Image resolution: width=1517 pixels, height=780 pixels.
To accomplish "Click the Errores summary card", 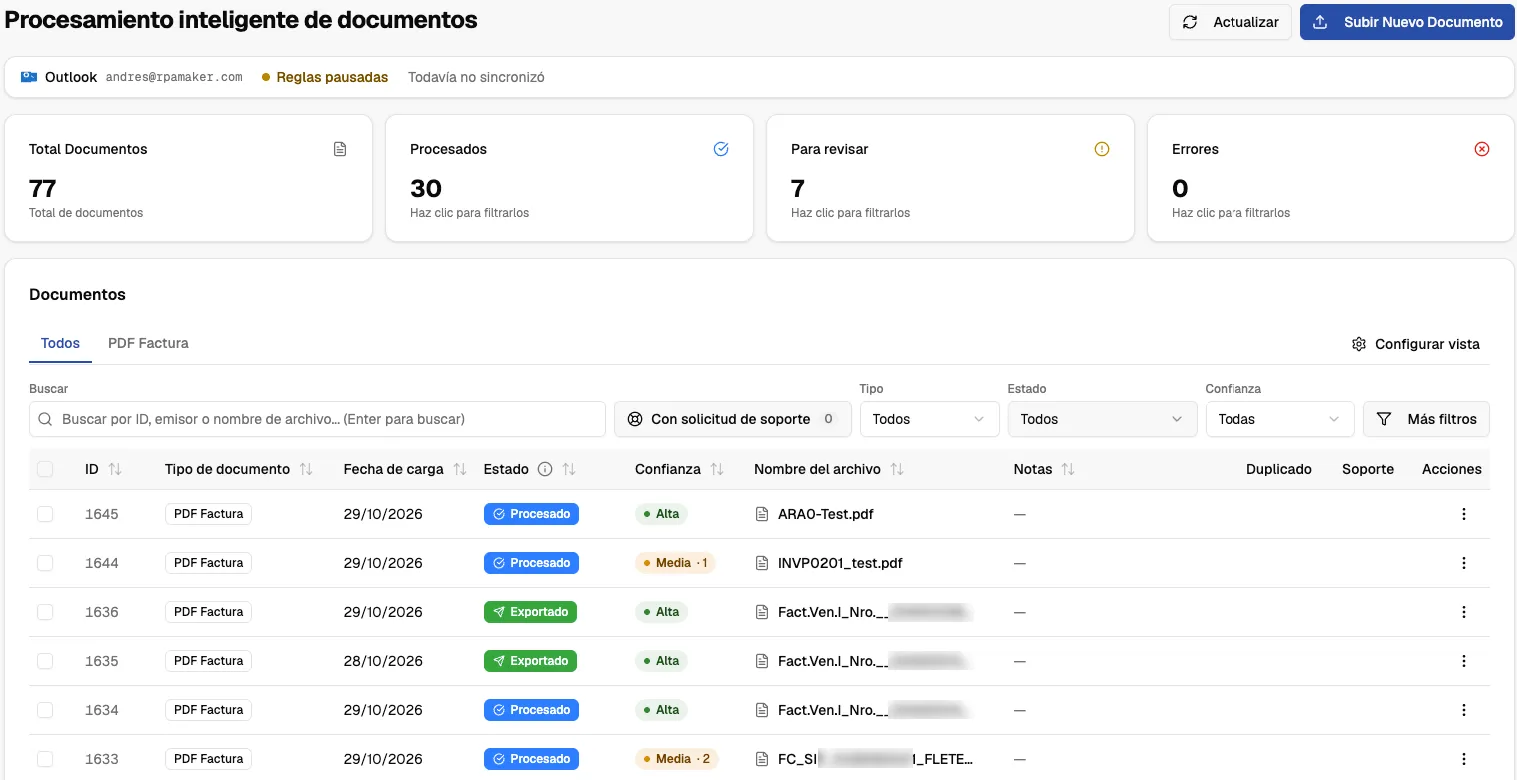I will [1330, 178].
